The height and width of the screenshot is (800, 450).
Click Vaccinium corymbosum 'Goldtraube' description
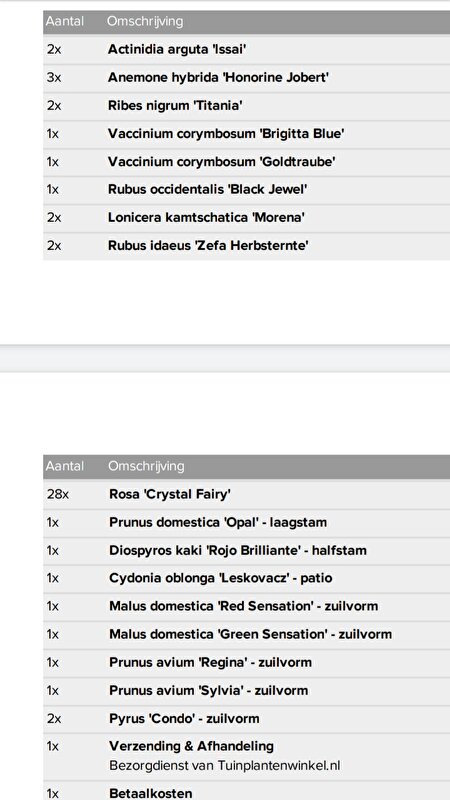[221, 162]
